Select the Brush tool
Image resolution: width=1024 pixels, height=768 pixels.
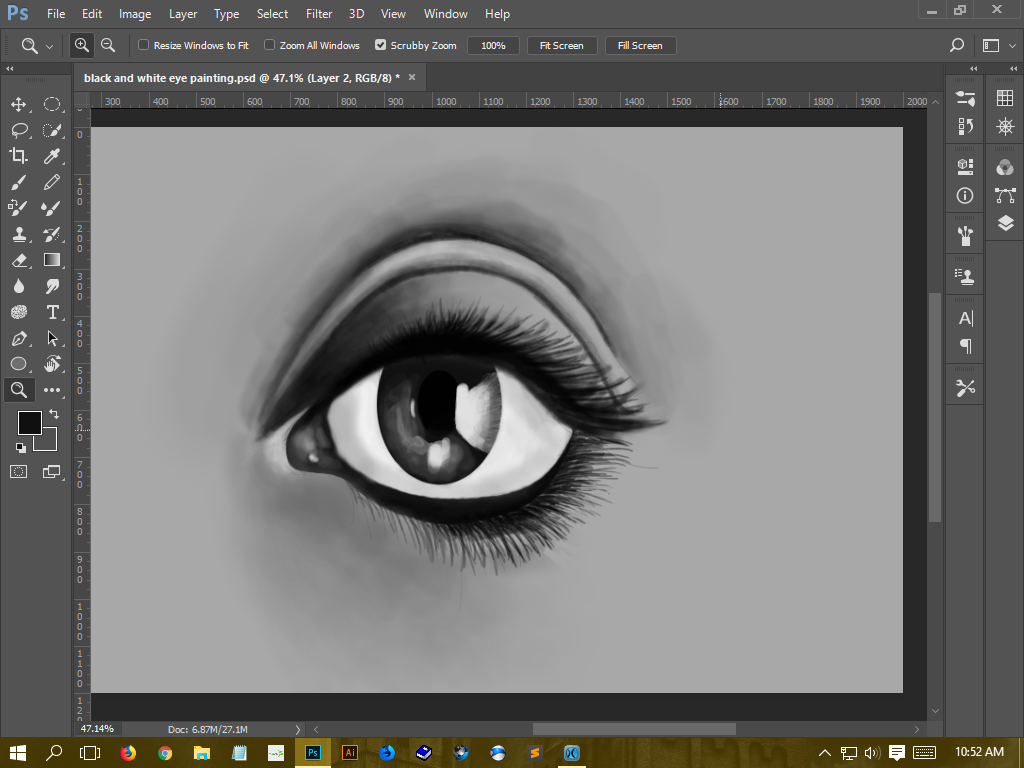[x=19, y=182]
